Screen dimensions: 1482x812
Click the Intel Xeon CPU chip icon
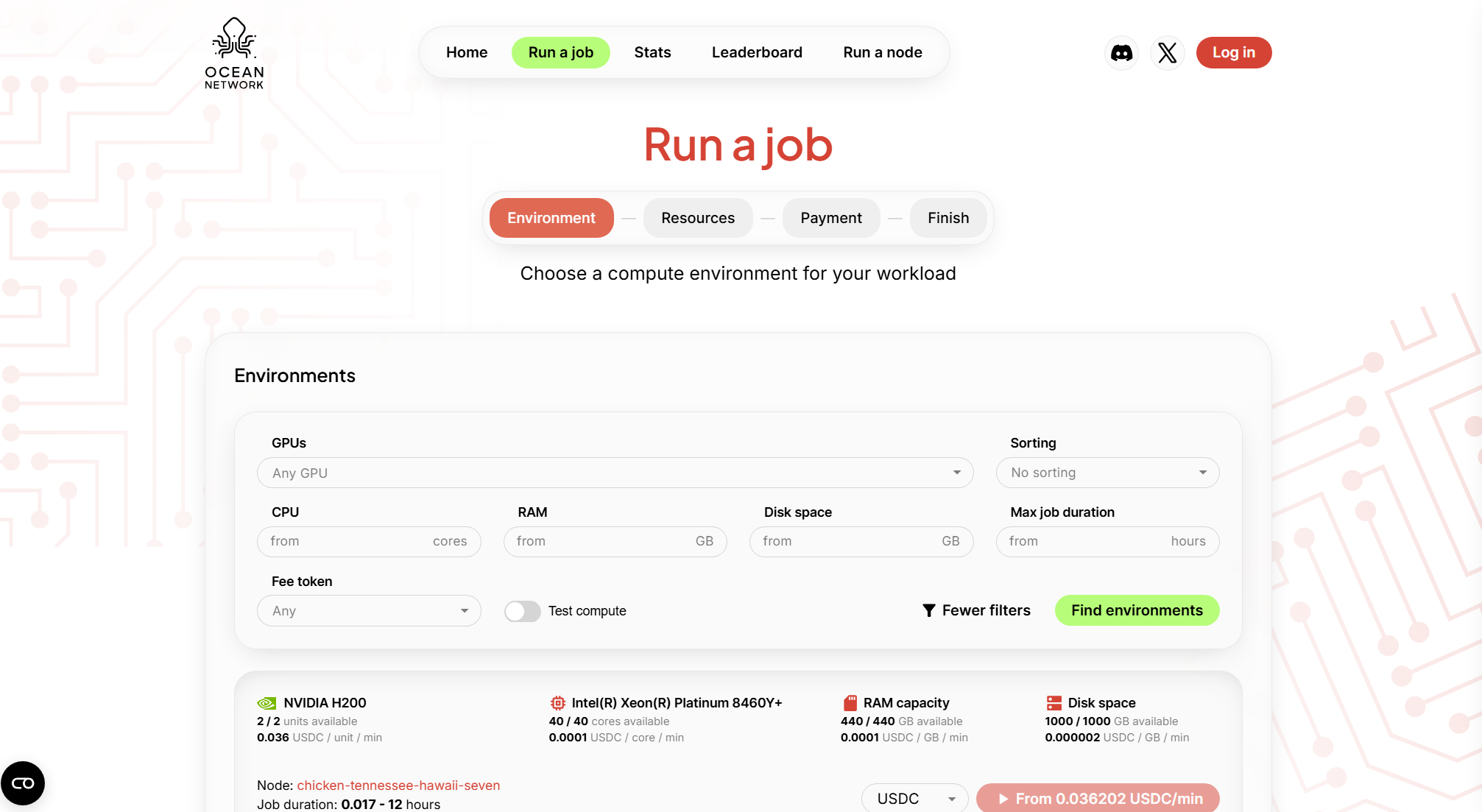point(557,703)
